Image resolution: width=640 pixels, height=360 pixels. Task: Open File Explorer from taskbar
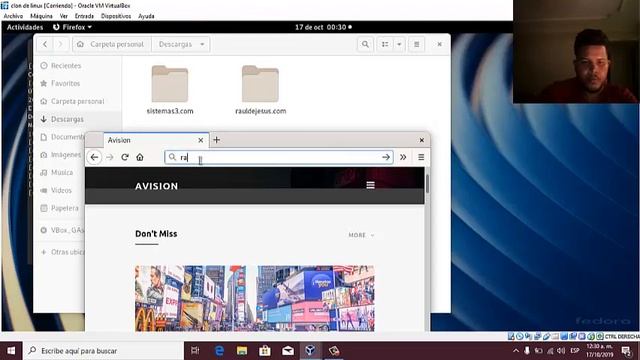click(242, 351)
